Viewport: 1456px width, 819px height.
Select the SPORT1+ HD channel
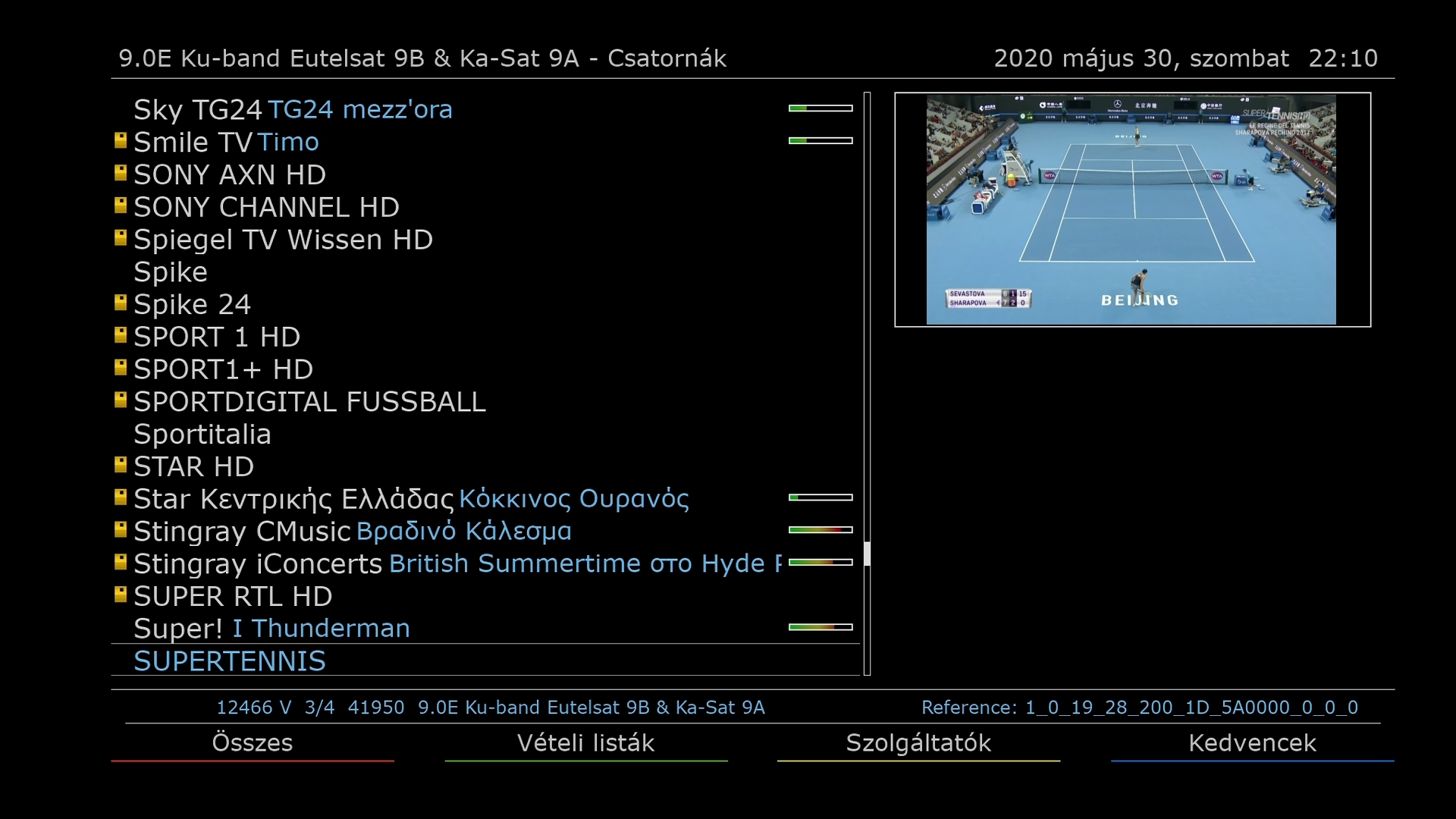485,369
